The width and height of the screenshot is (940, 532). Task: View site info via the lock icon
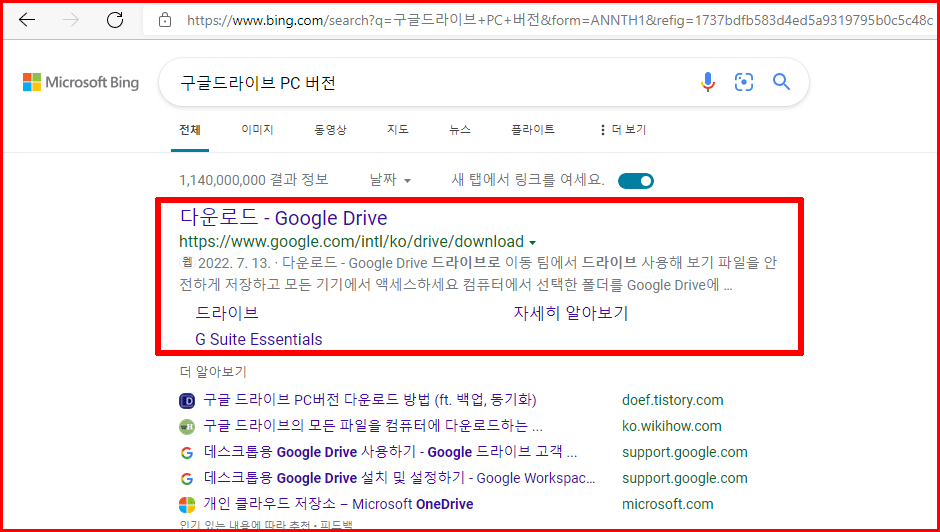point(165,21)
